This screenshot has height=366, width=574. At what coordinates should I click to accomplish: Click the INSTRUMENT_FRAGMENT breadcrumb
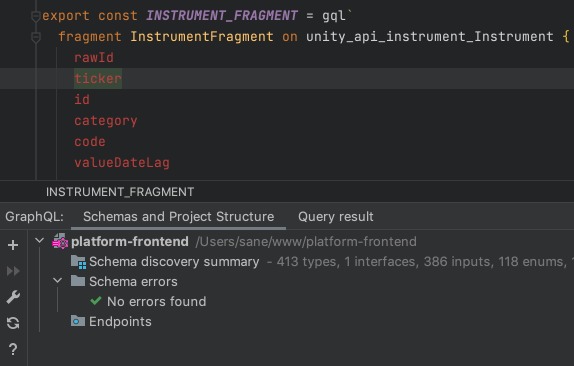click(x=120, y=192)
